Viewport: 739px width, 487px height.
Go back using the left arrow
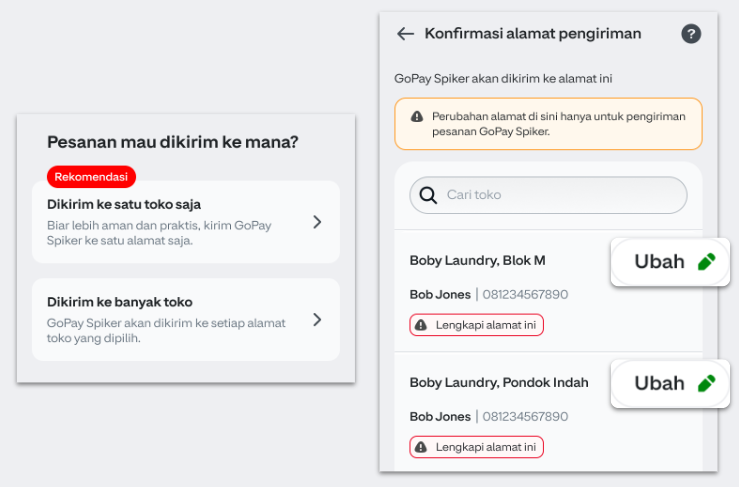pos(405,34)
